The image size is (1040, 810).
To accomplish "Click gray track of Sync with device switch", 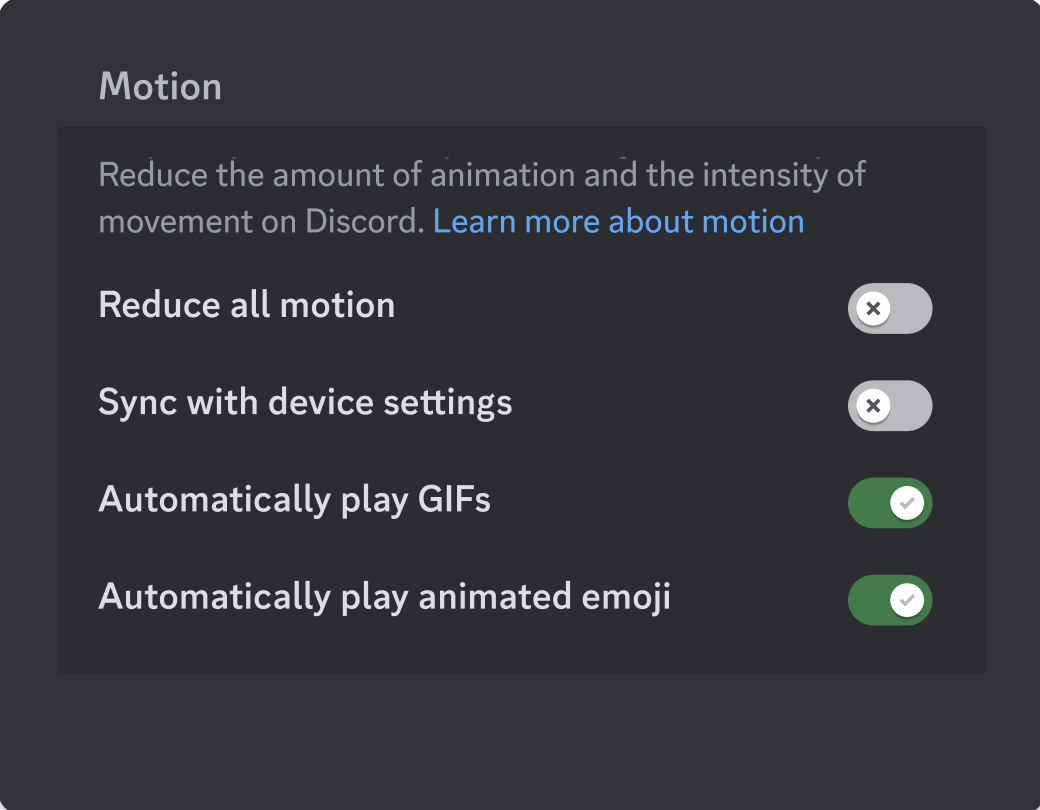I will point(914,406).
